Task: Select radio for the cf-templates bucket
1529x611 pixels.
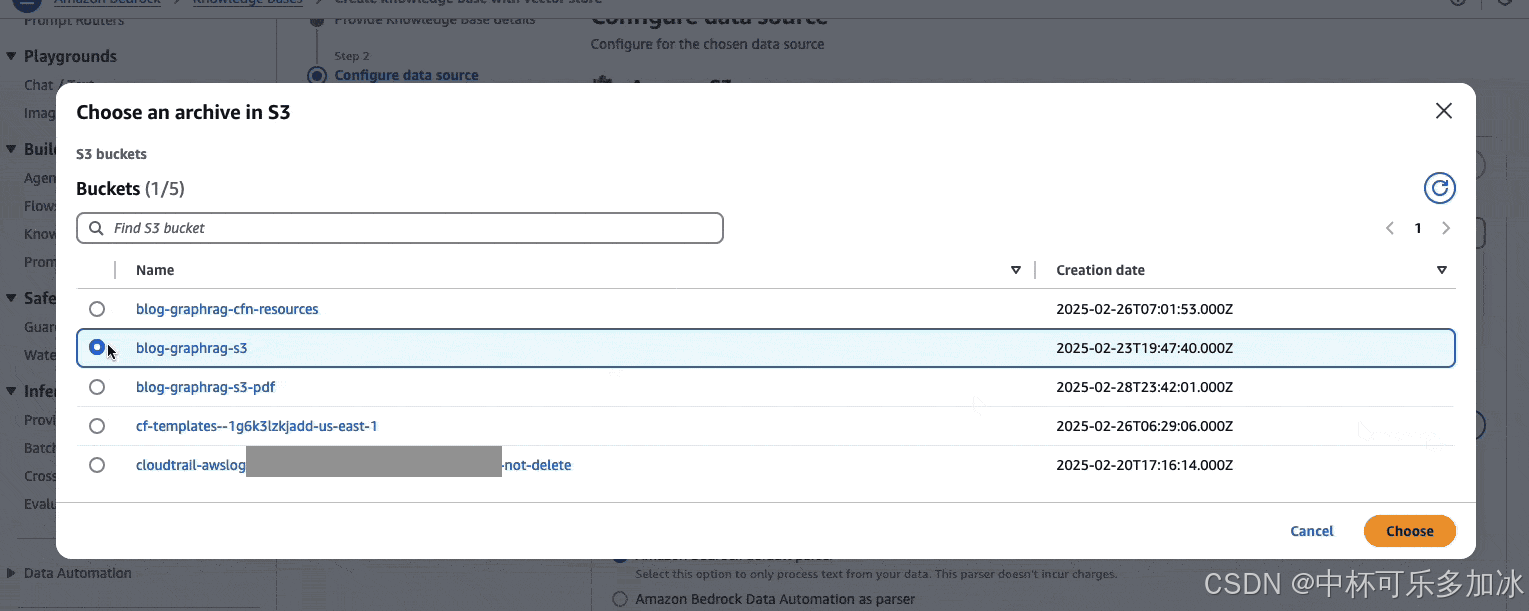Action: (97, 426)
